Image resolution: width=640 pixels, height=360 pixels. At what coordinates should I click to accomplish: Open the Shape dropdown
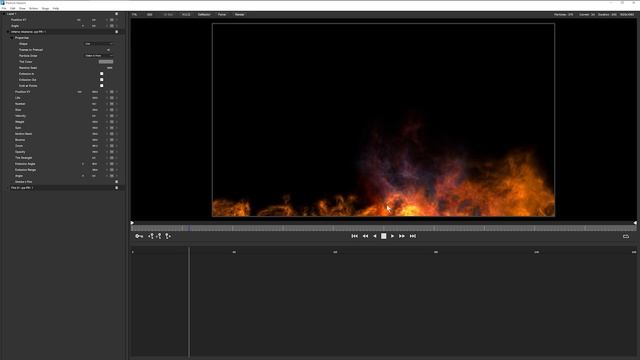[x=98, y=44]
